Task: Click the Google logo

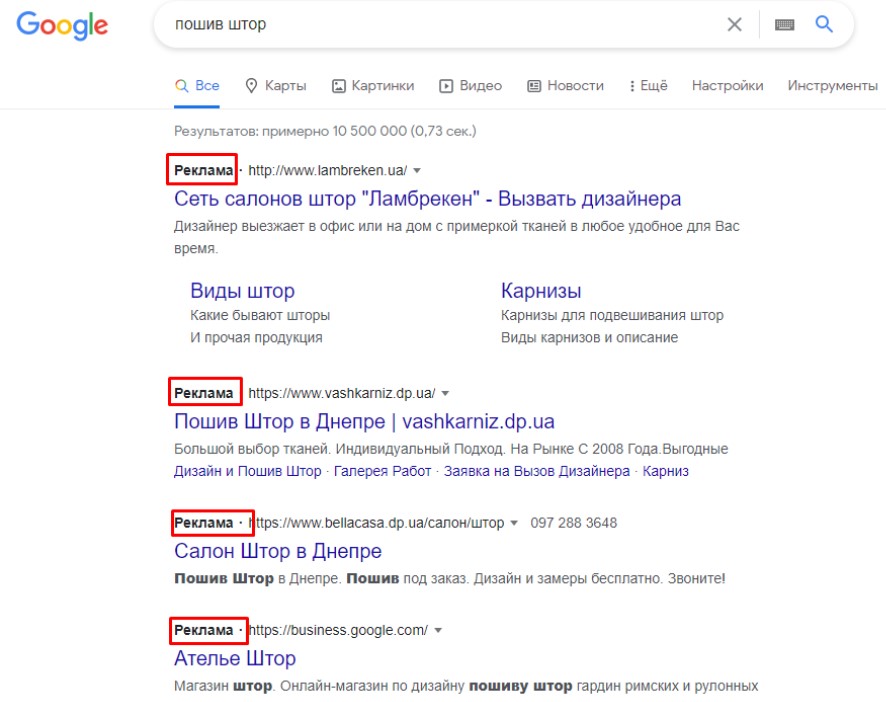Action: coord(62,25)
